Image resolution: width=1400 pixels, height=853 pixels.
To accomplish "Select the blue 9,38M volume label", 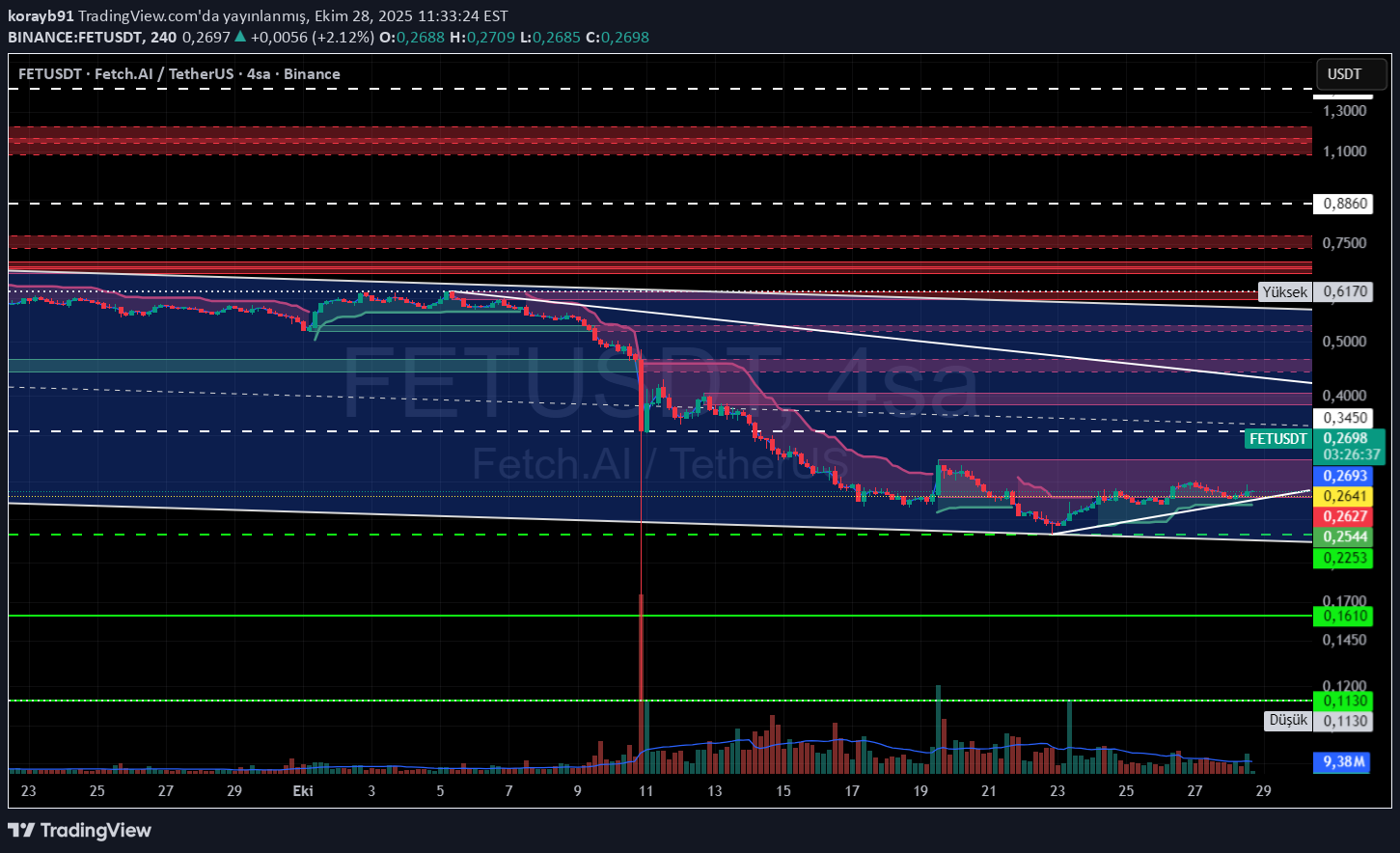I will (1343, 762).
